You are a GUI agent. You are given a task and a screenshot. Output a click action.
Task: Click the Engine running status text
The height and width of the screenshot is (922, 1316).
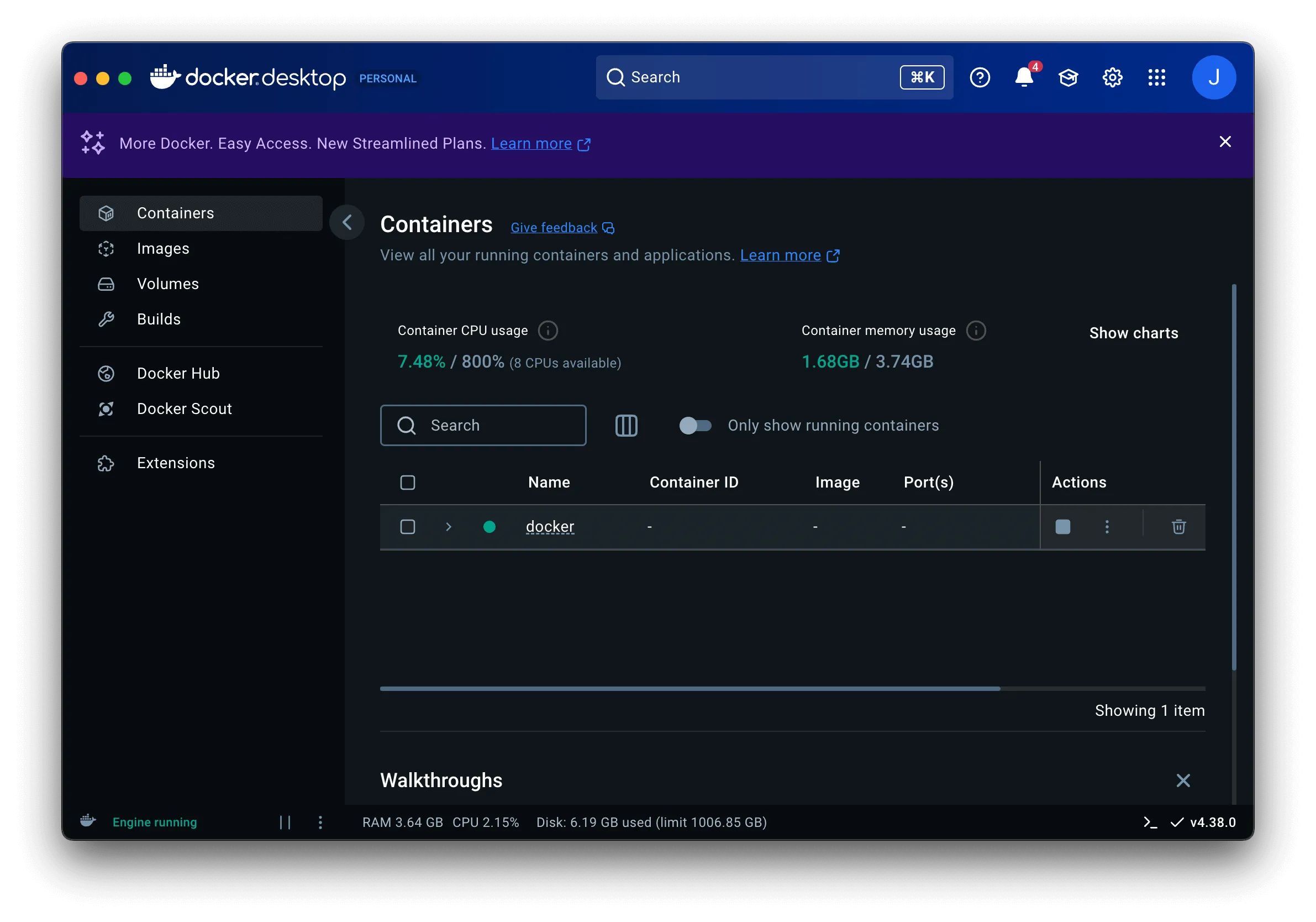155,823
